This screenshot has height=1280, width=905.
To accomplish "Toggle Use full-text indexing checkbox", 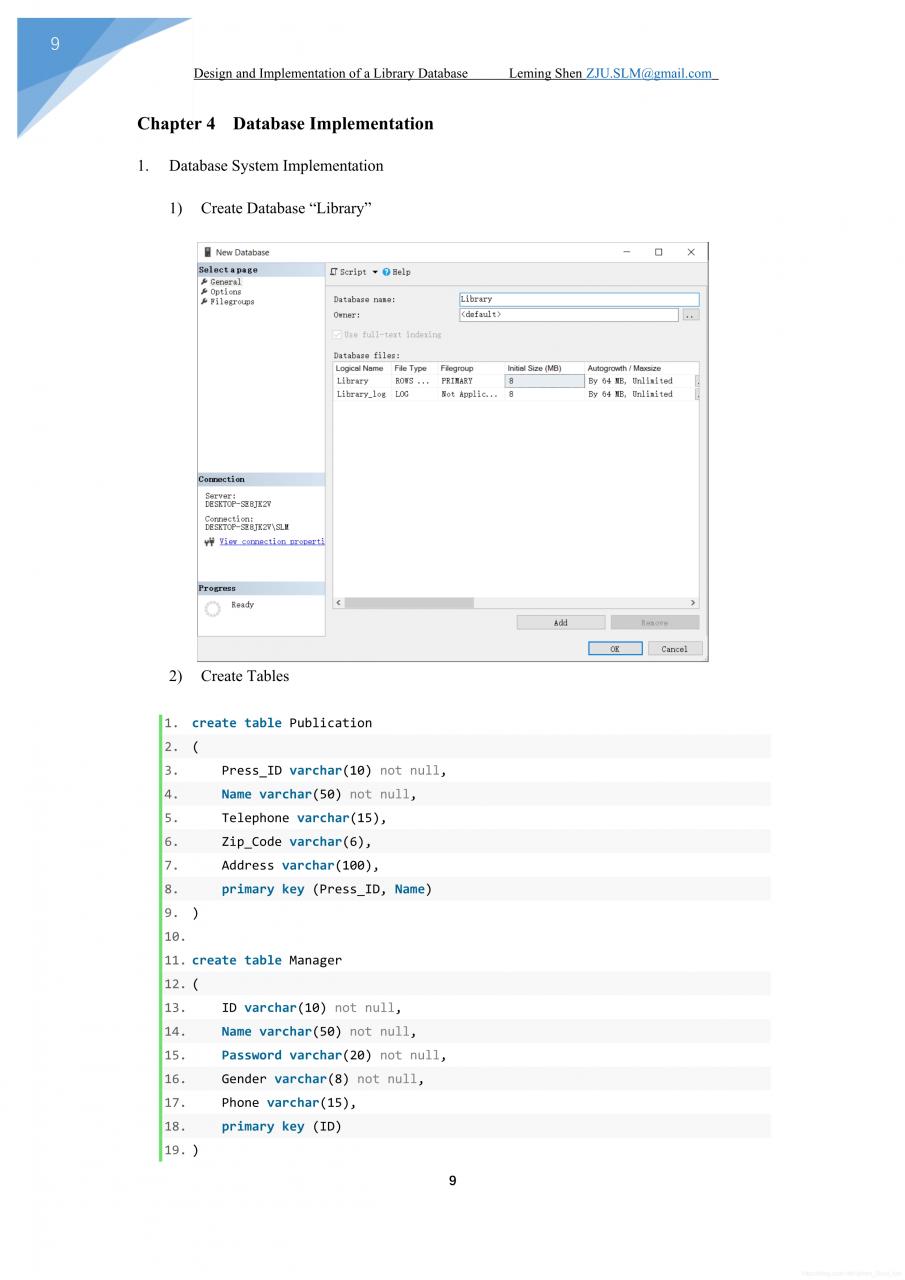I will tap(337, 335).
